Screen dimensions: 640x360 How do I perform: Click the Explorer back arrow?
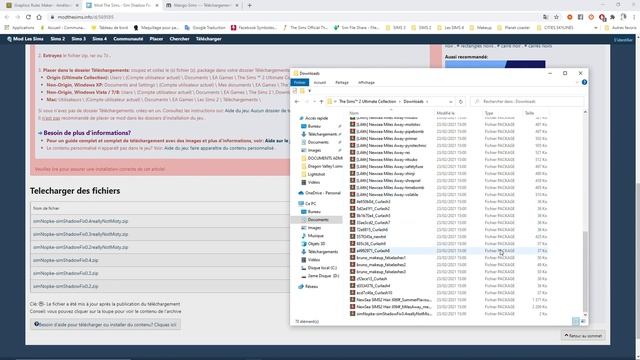pyautogui.click(x=297, y=102)
